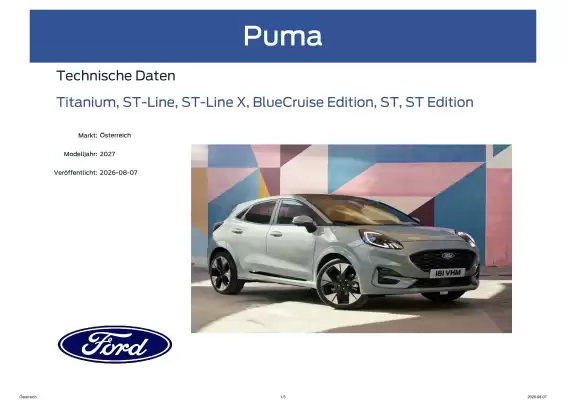Screen dimensions: 566x400
Task: Select the 'Technische Daten' heading
Action: pos(116,76)
